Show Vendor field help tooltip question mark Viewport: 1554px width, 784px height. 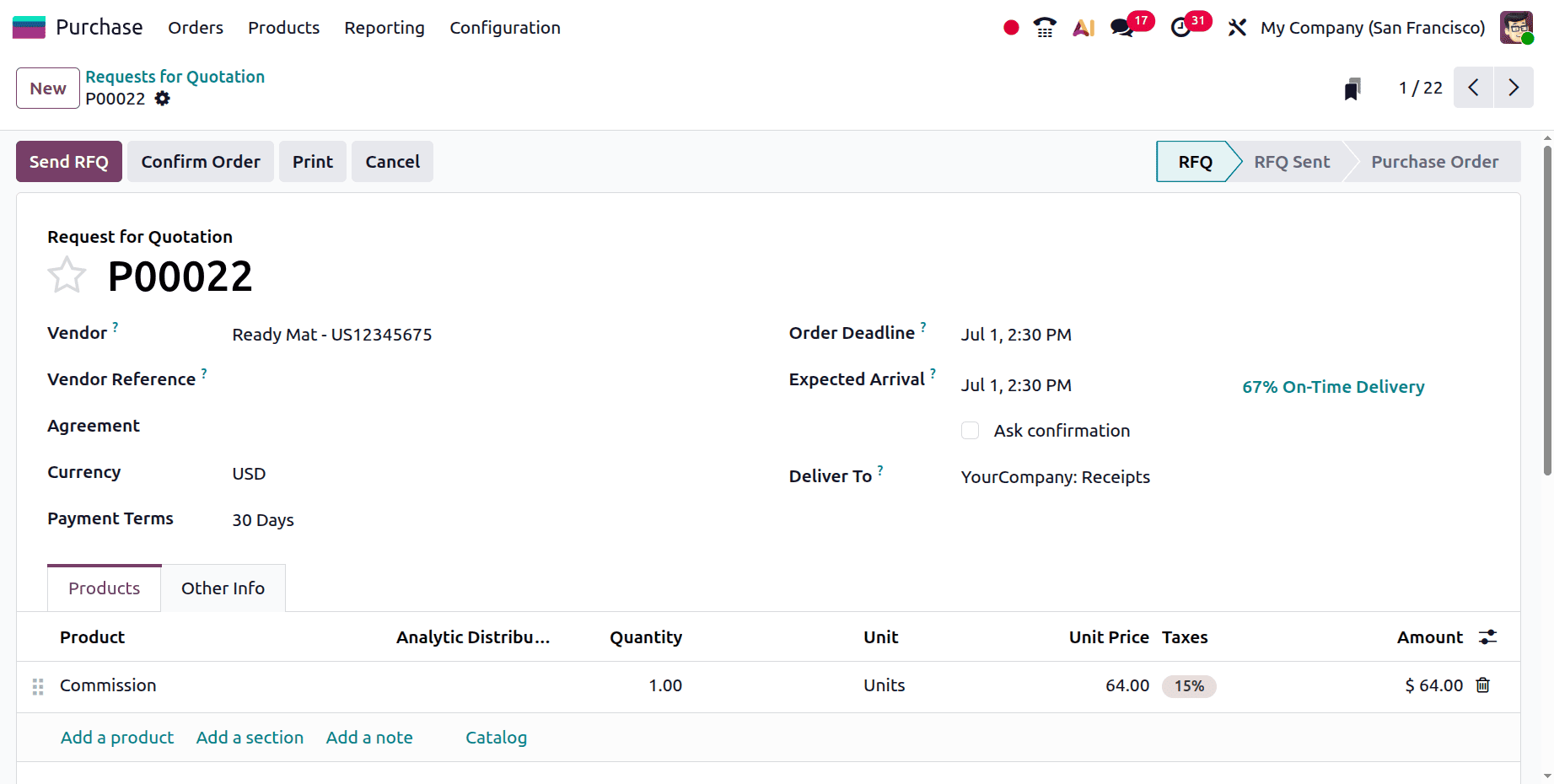pyautogui.click(x=116, y=326)
